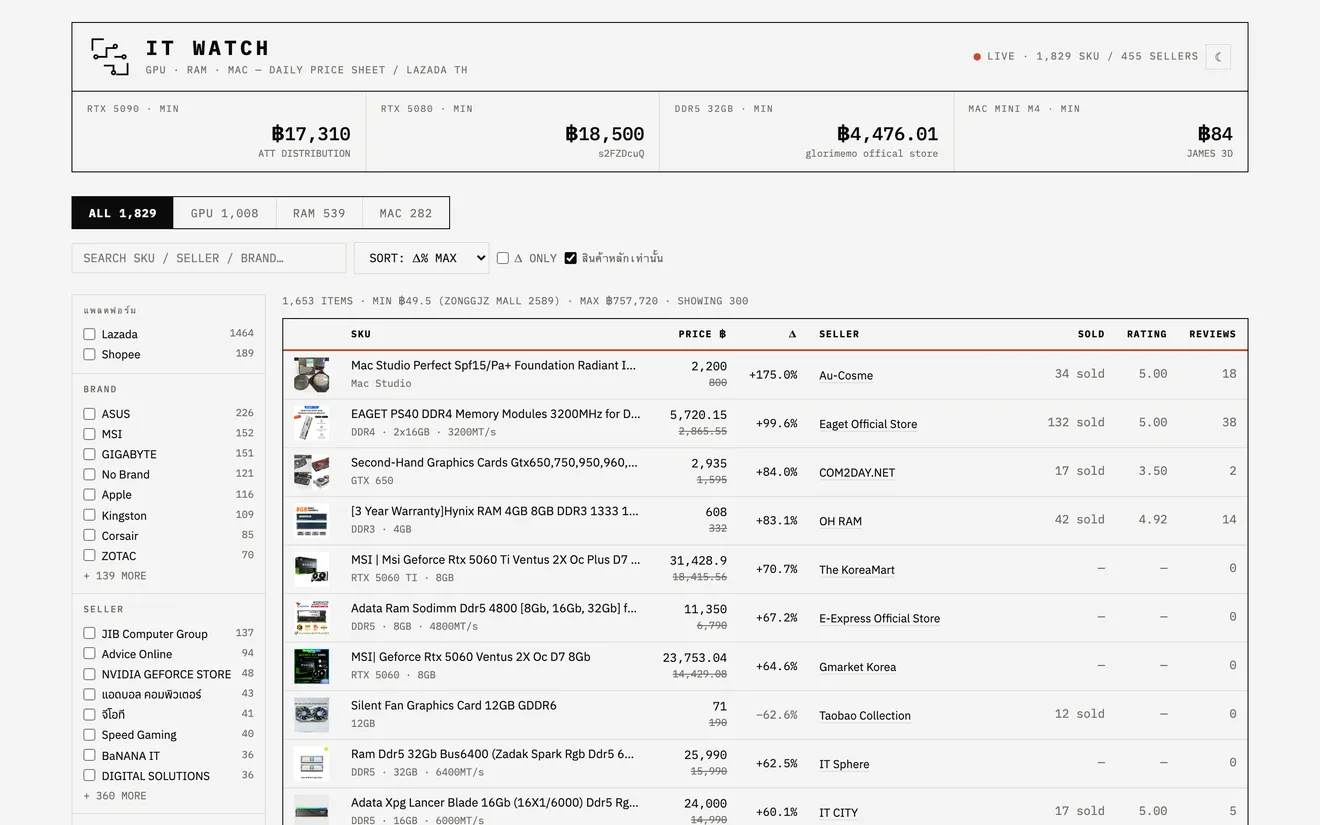Click the REVIEWS column header
The image size is (1320, 825).
(1212, 334)
